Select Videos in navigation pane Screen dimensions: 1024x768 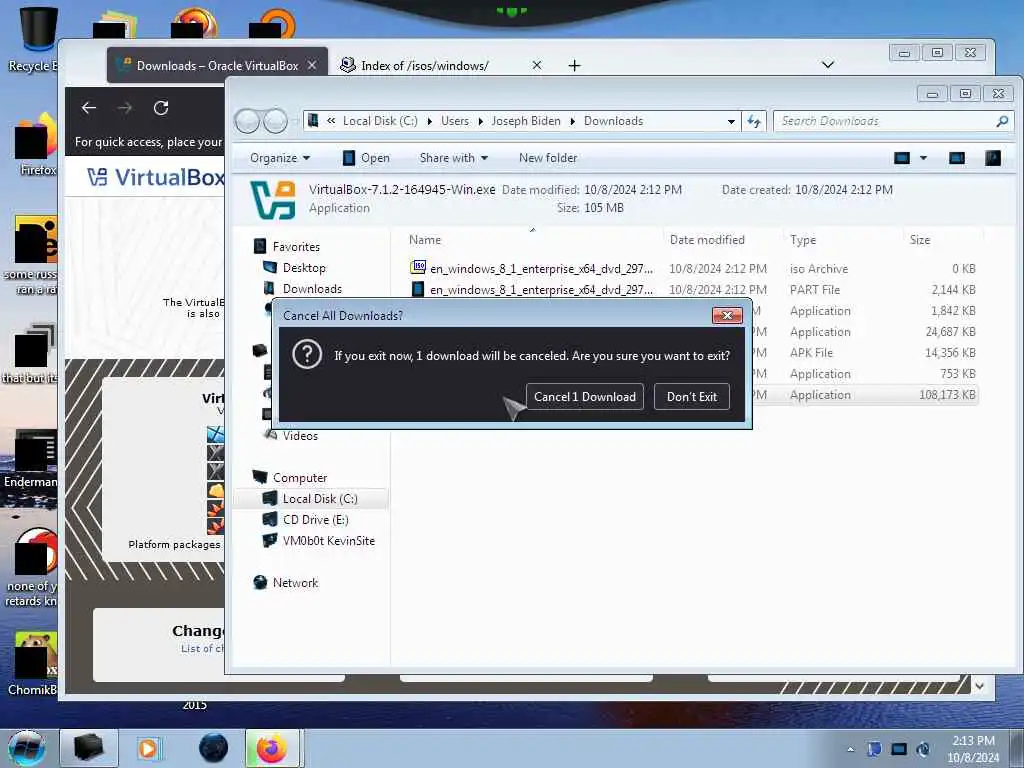tap(300, 436)
